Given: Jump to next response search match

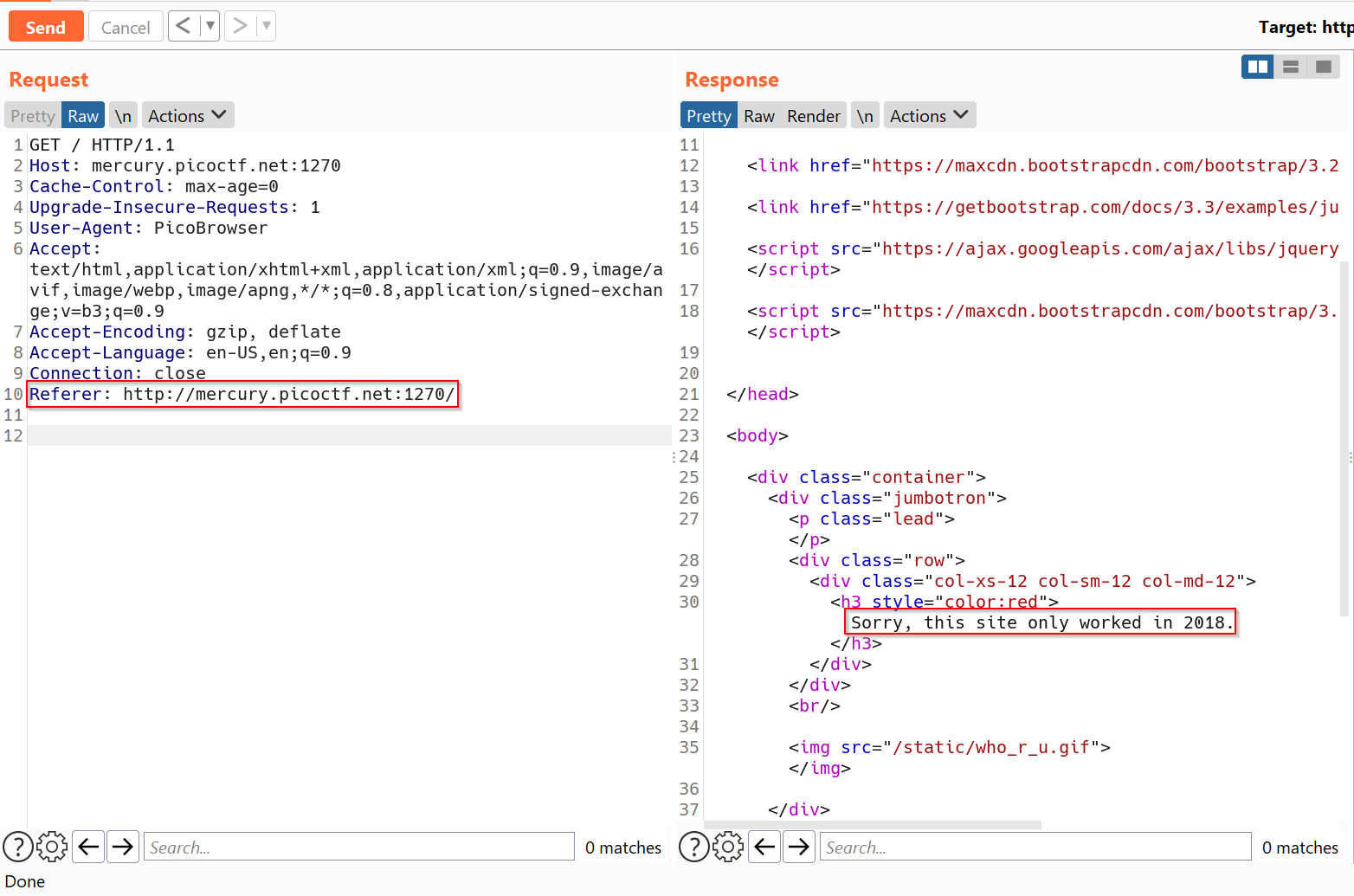Looking at the screenshot, I should pos(799,847).
